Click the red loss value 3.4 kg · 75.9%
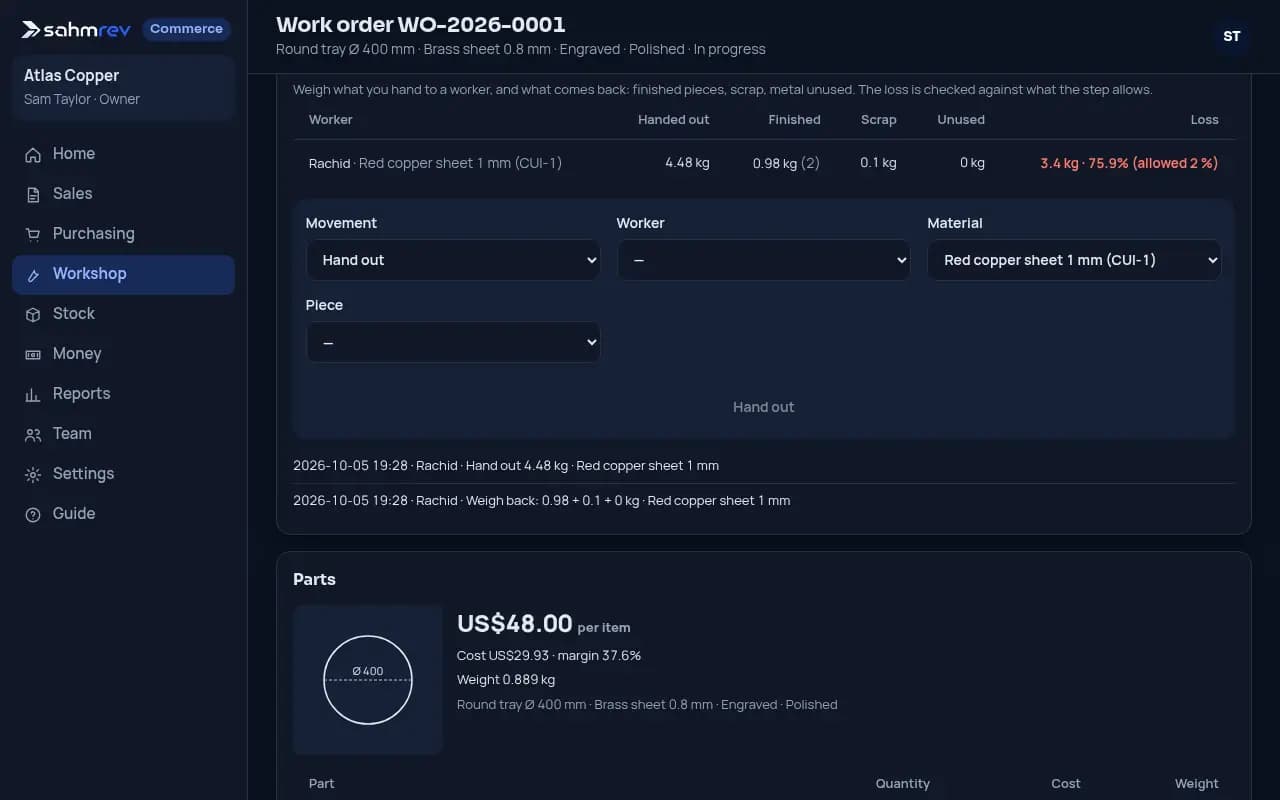1280x800 pixels. point(1129,163)
